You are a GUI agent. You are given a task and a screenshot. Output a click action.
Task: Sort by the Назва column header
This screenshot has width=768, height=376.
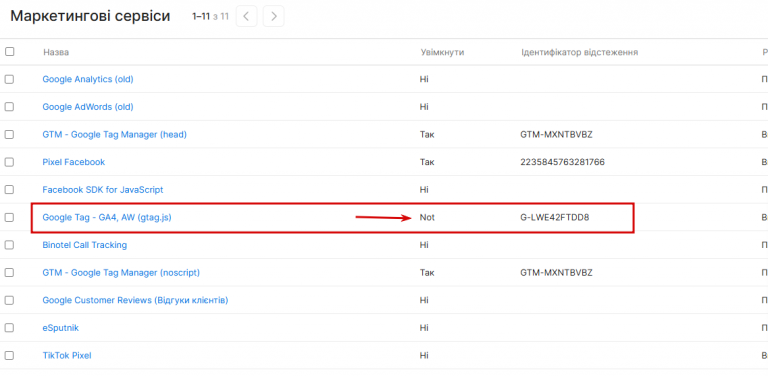click(56, 52)
